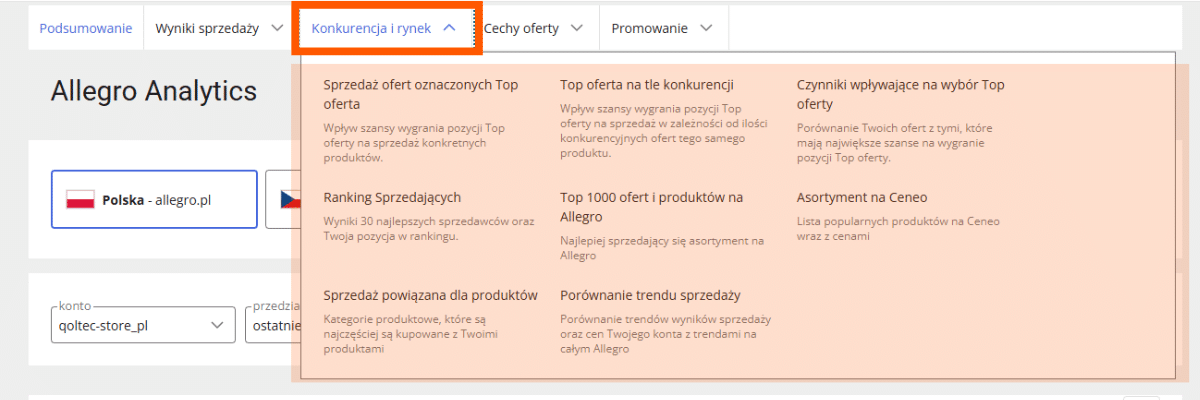
Task: Expand the Cechy oferty menu
Action: pyautogui.click(x=533, y=28)
